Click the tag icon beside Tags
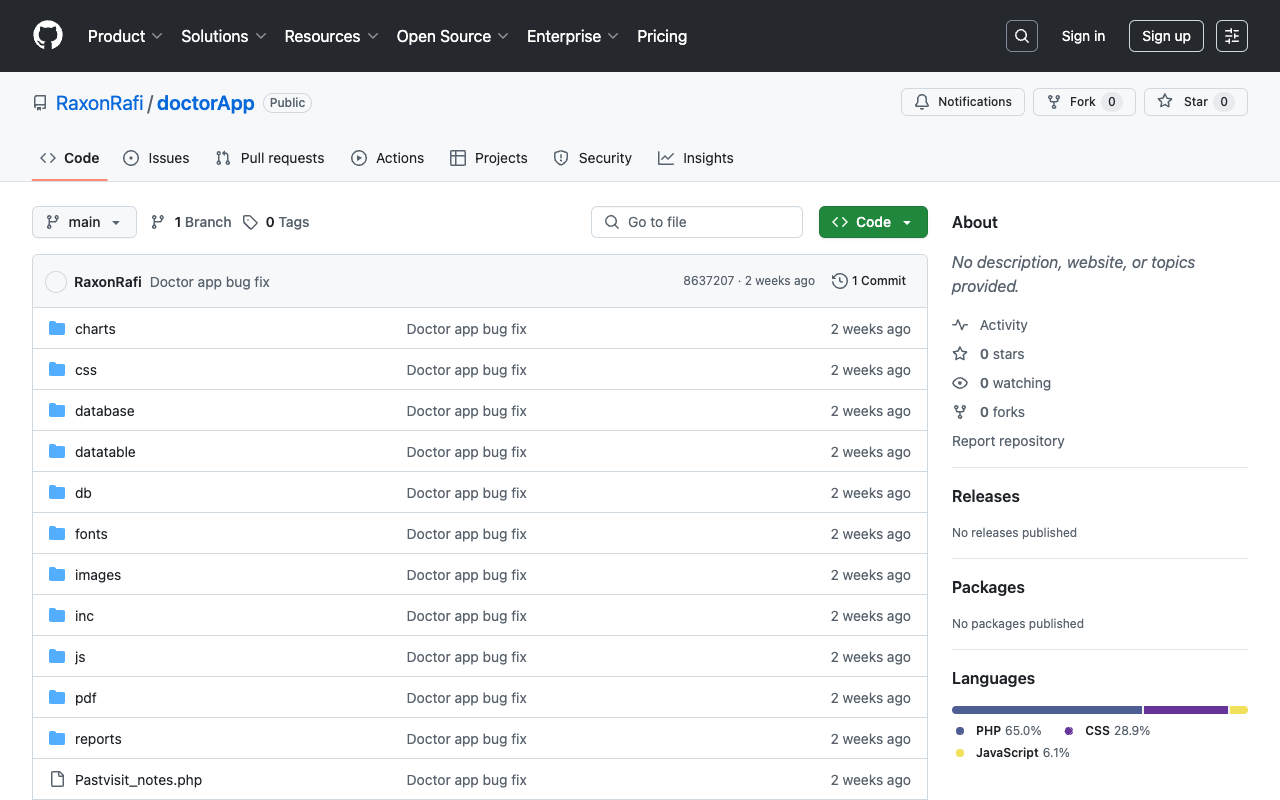This screenshot has width=1280, height=800. click(x=250, y=222)
